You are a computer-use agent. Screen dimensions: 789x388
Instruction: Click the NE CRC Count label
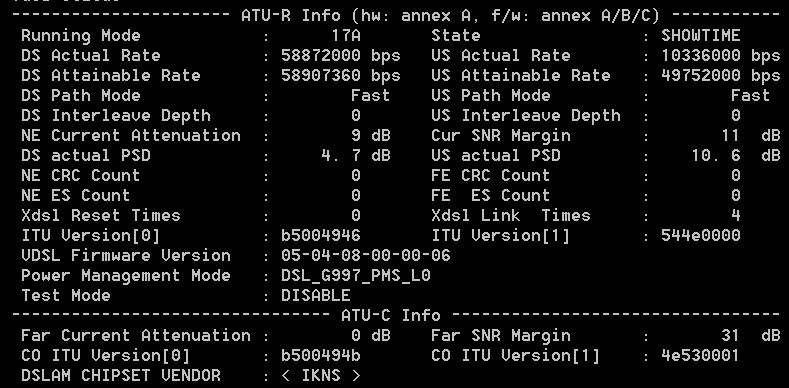(x=81, y=176)
